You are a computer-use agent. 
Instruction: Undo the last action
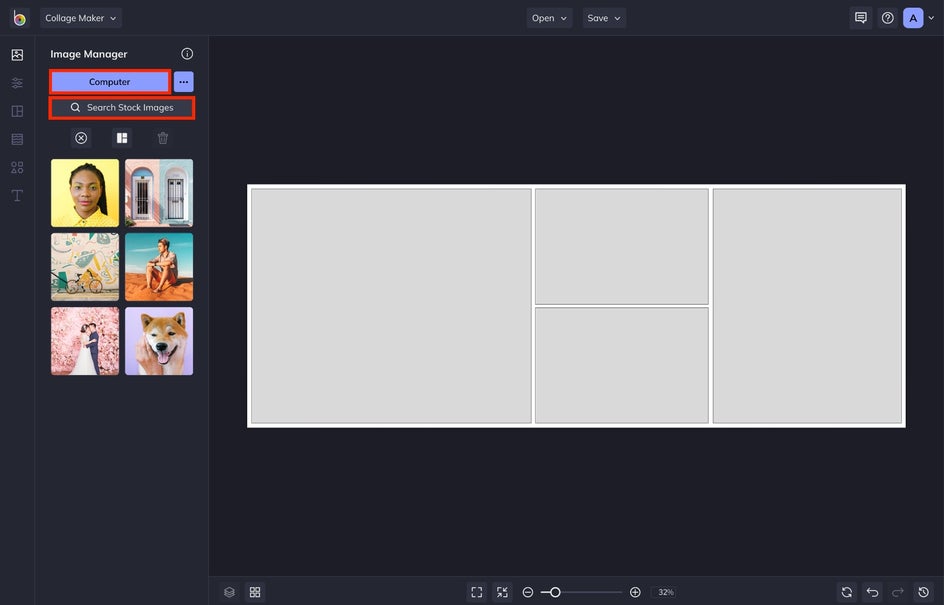(x=871, y=591)
